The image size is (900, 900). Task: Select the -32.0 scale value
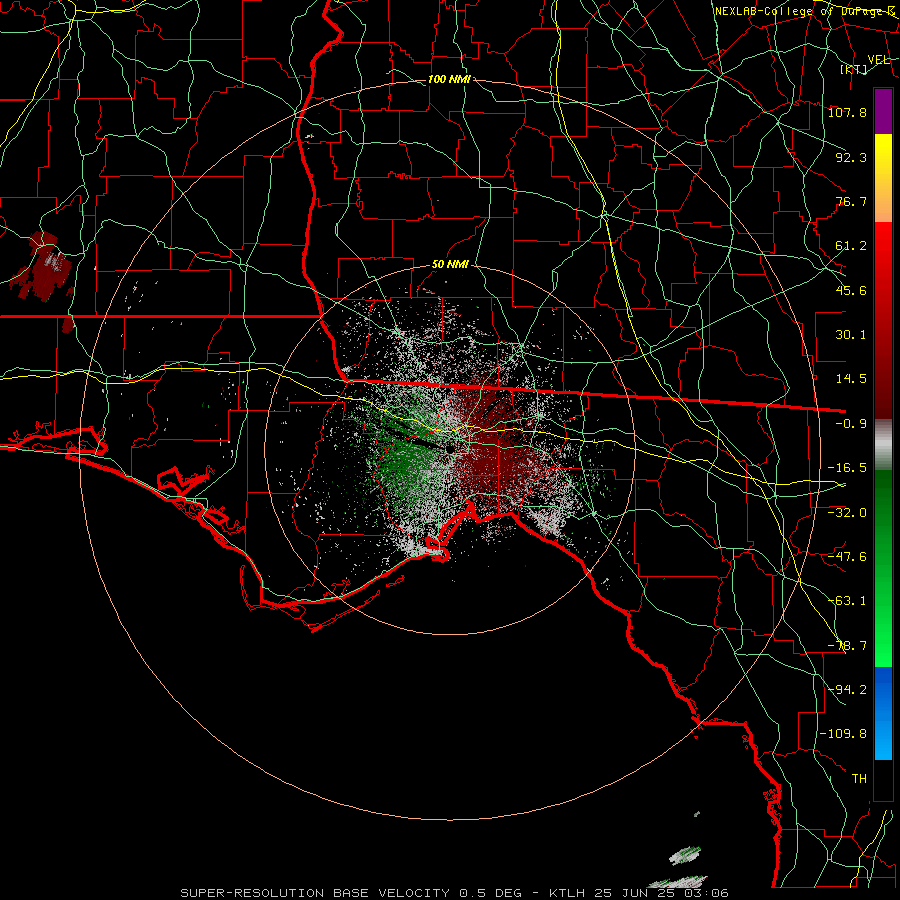coord(847,513)
